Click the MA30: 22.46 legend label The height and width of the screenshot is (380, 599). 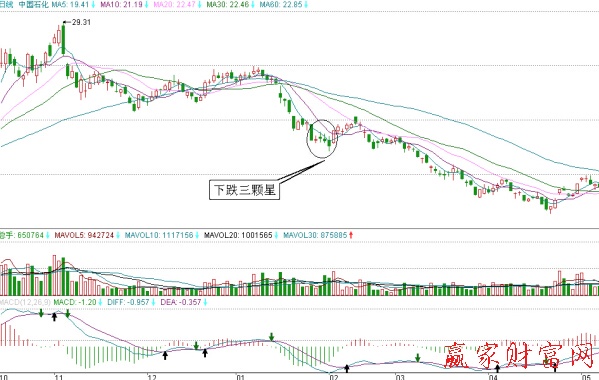click(227, 5)
